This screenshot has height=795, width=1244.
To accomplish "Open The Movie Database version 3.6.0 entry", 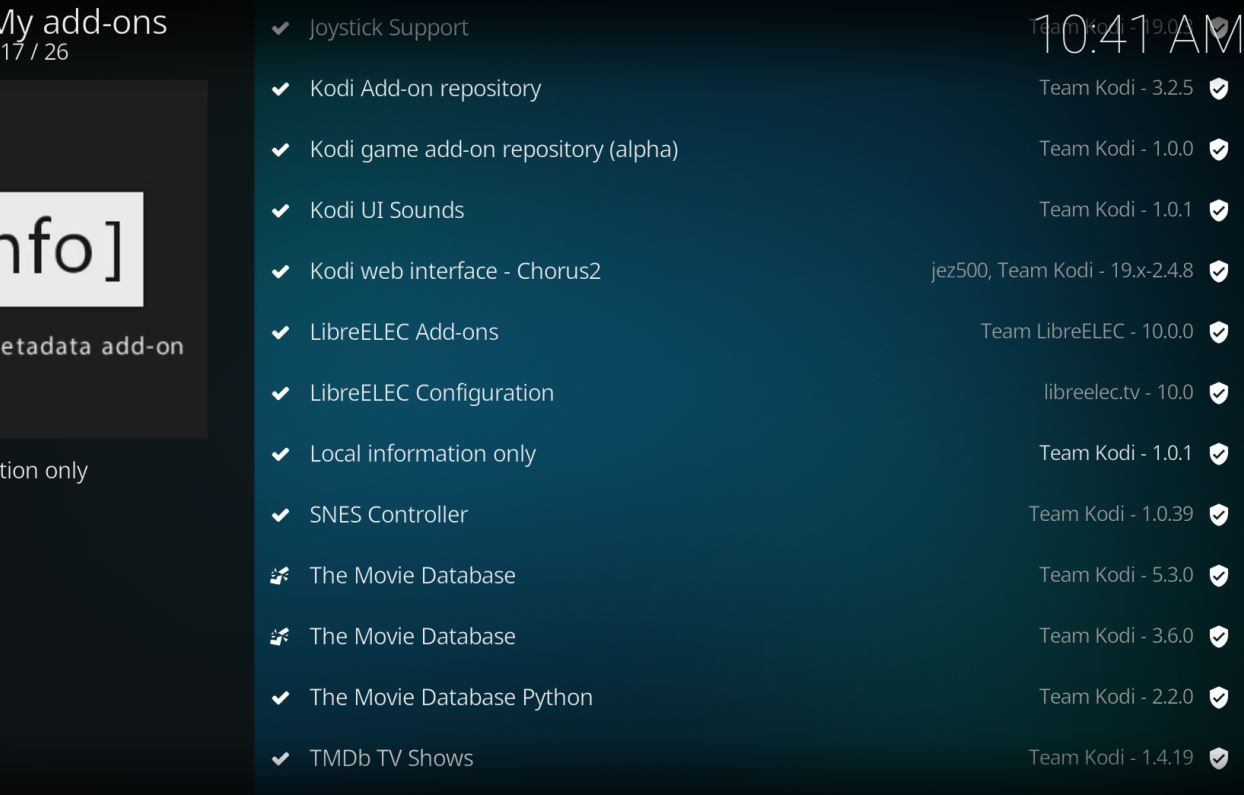I will point(412,637).
